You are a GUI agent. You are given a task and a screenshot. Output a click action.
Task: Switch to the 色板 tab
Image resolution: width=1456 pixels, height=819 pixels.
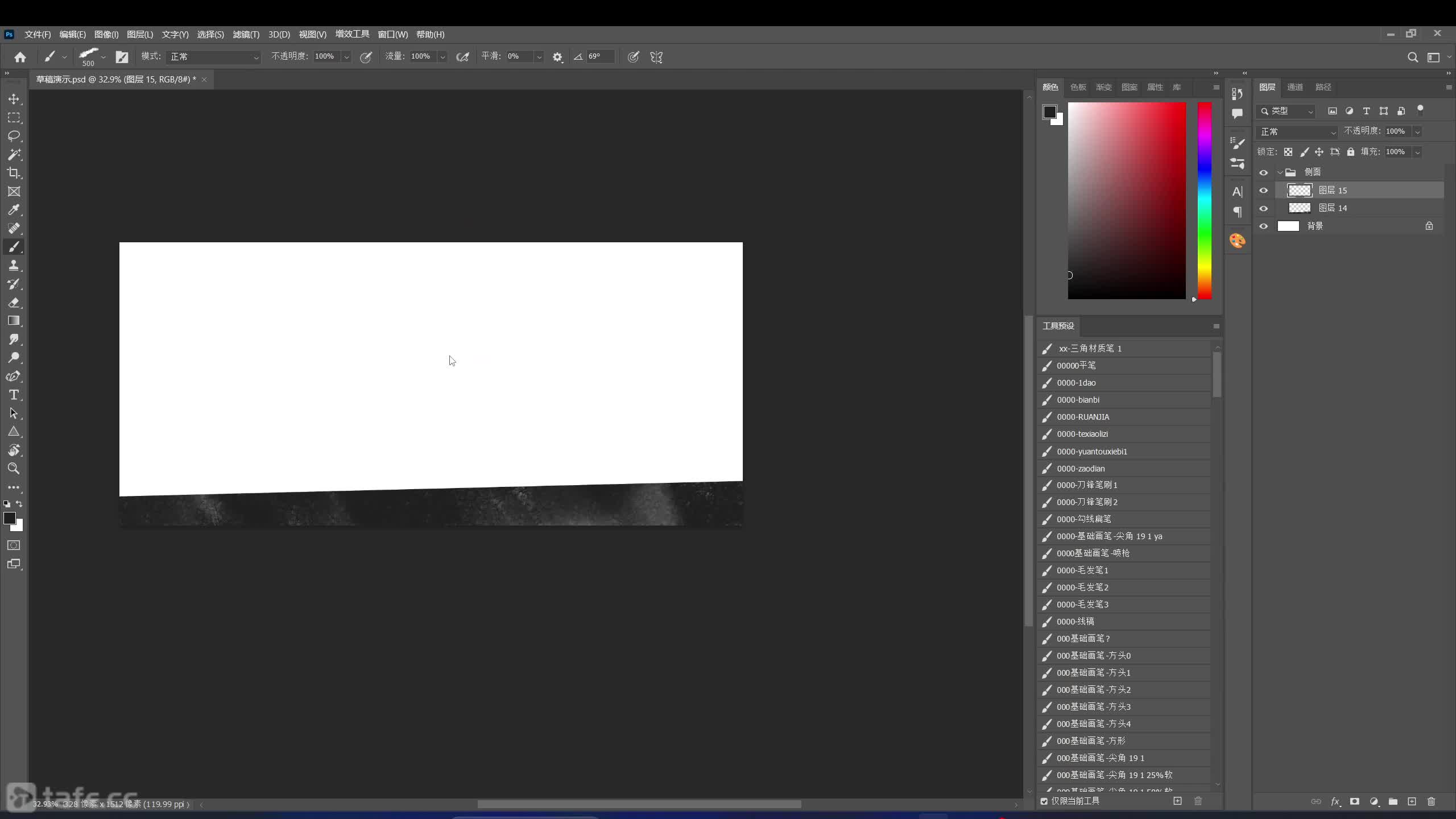click(x=1078, y=87)
